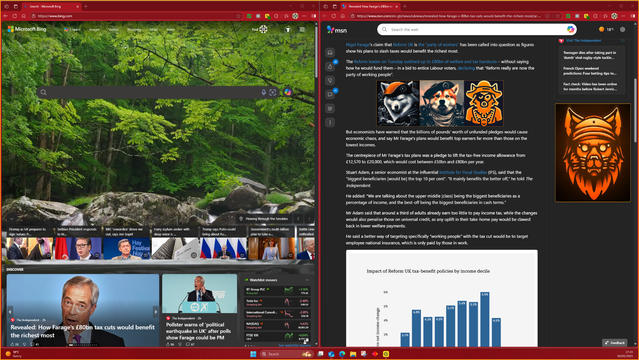Select Tesla Inc watchlist row
This screenshot has width=639, height=360.
point(277,302)
